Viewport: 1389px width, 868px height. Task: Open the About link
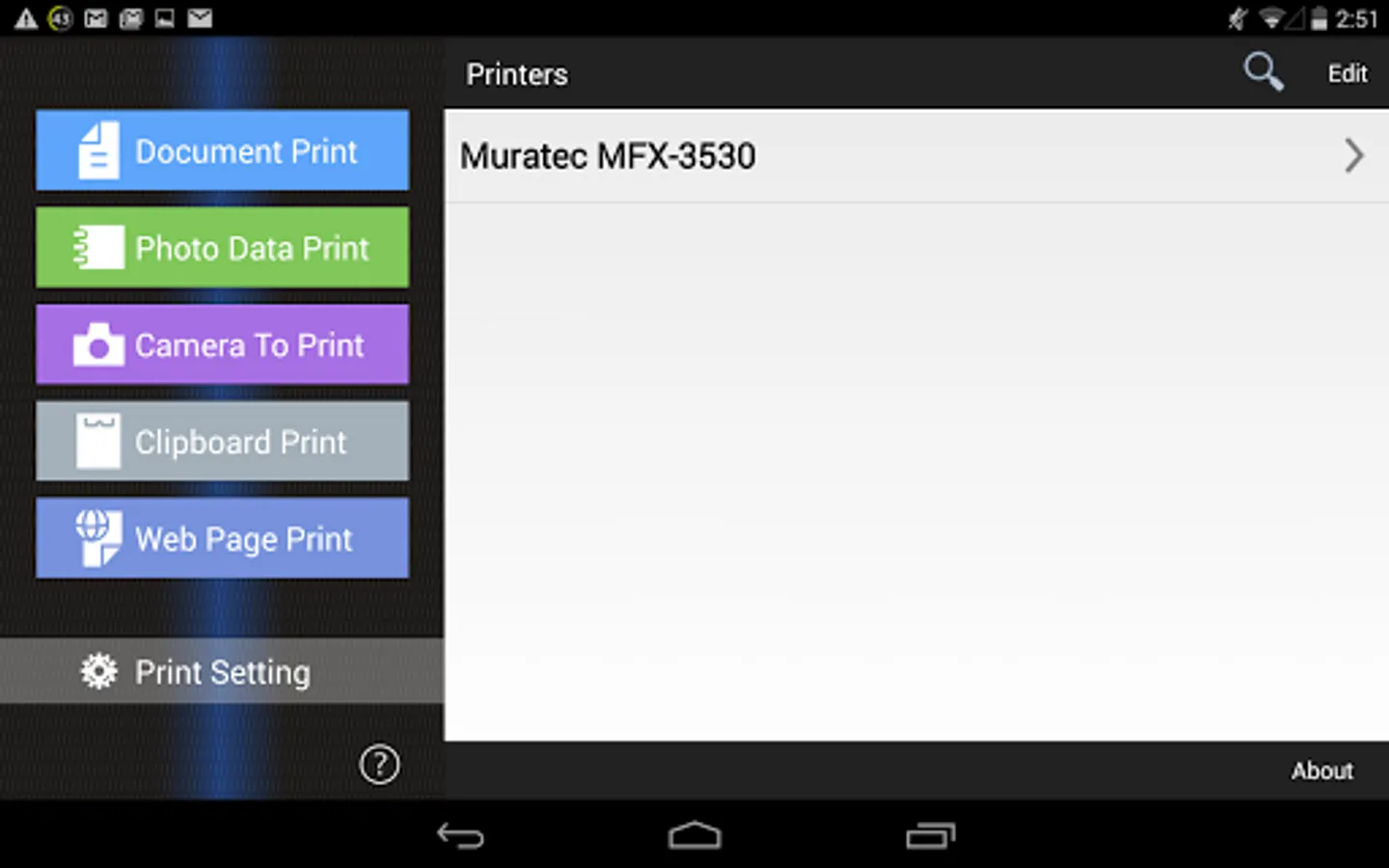tap(1322, 771)
